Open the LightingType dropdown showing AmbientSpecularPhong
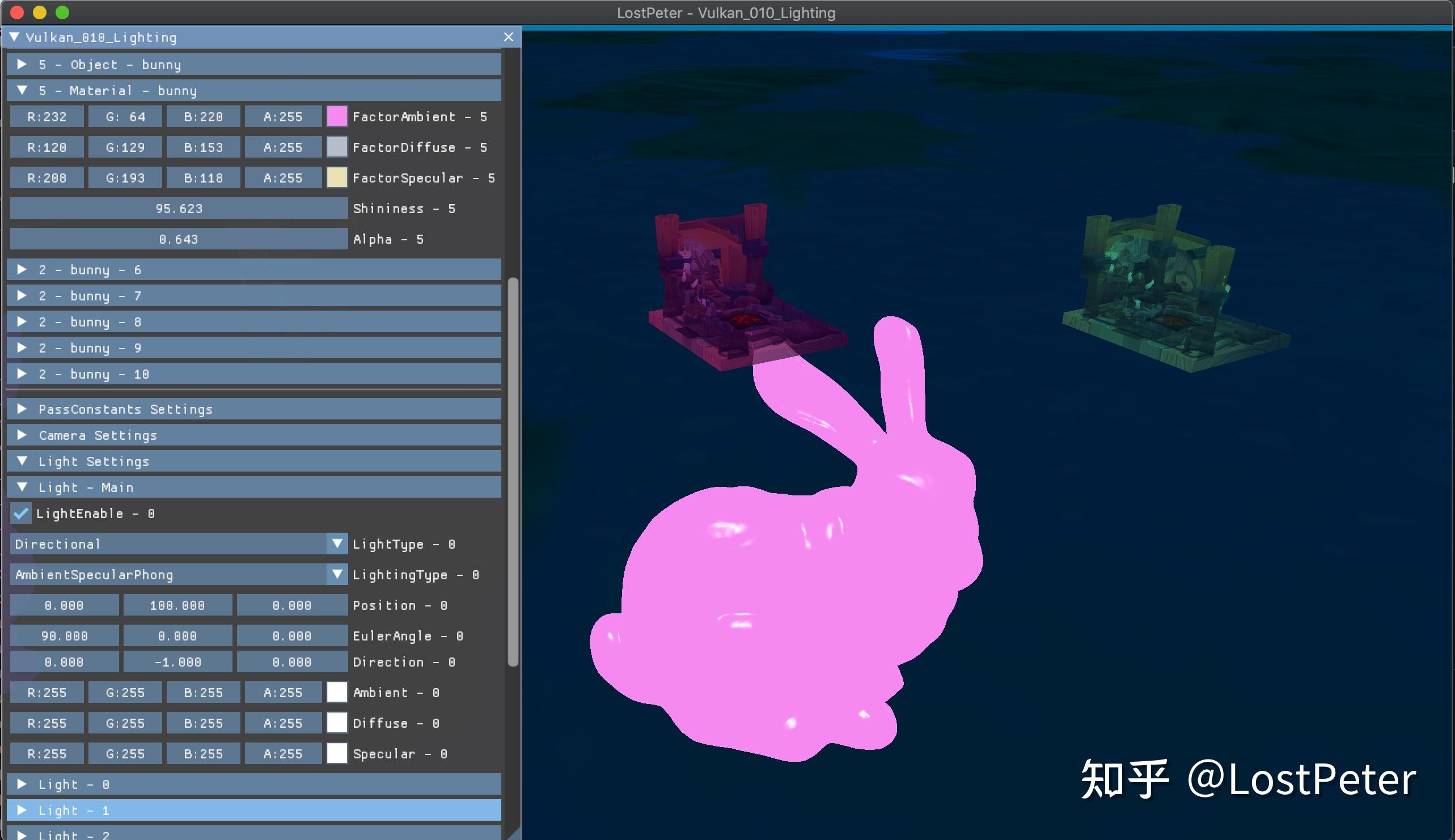1455x840 pixels. (x=337, y=574)
